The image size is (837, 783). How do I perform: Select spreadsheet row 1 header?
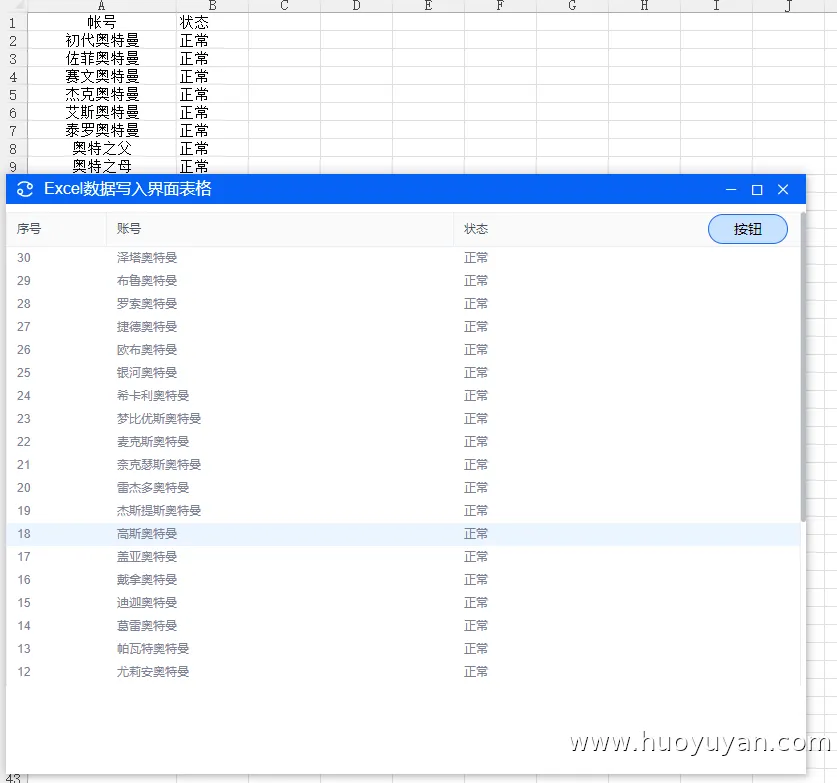[x=13, y=22]
